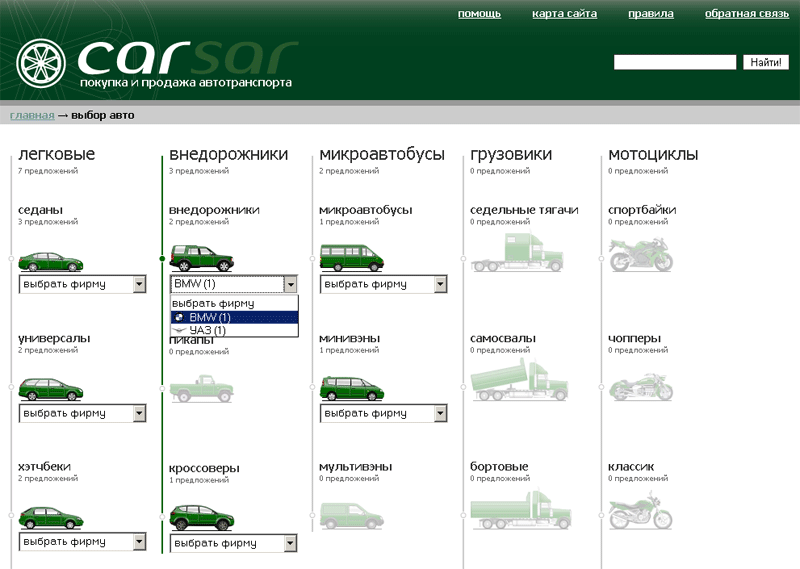Click the minibus icon under микроавтобусы
Viewport: 800px width, 569px height.
pyautogui.click(x=351, y=258)
